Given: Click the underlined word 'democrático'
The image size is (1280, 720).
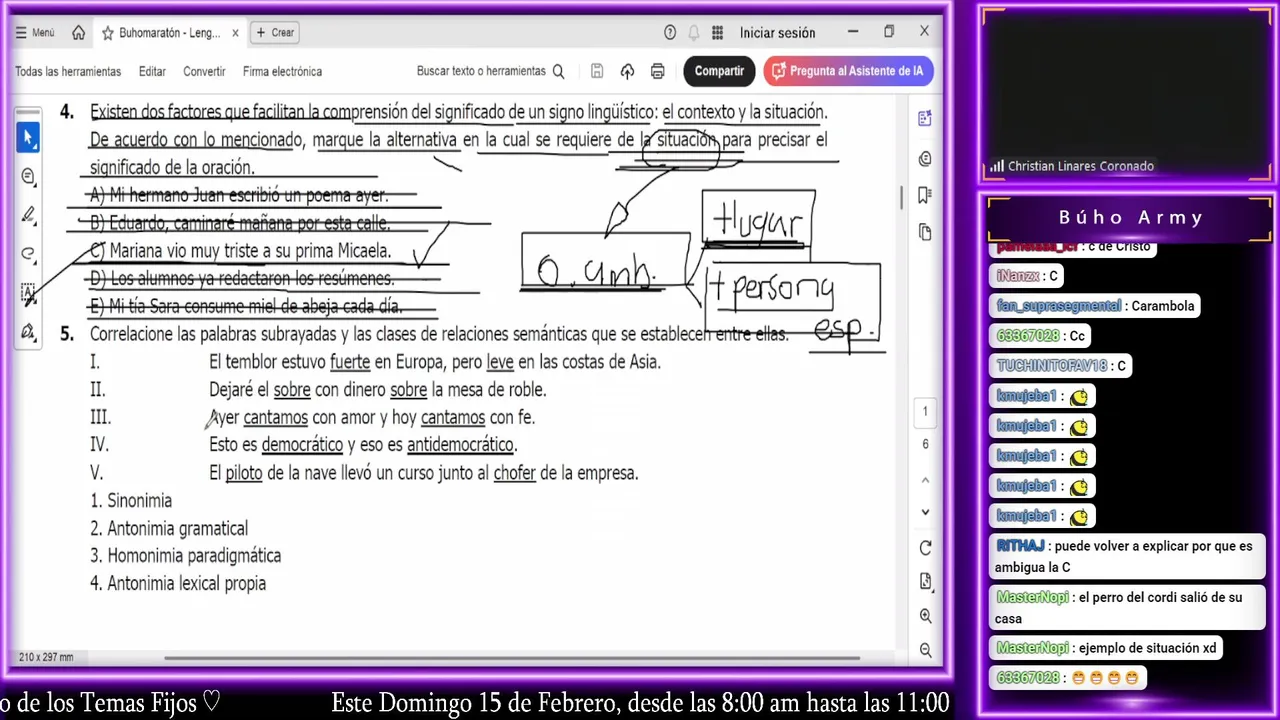Looking at the screenshot, I should pyautogui.click(x=302, y=445).
